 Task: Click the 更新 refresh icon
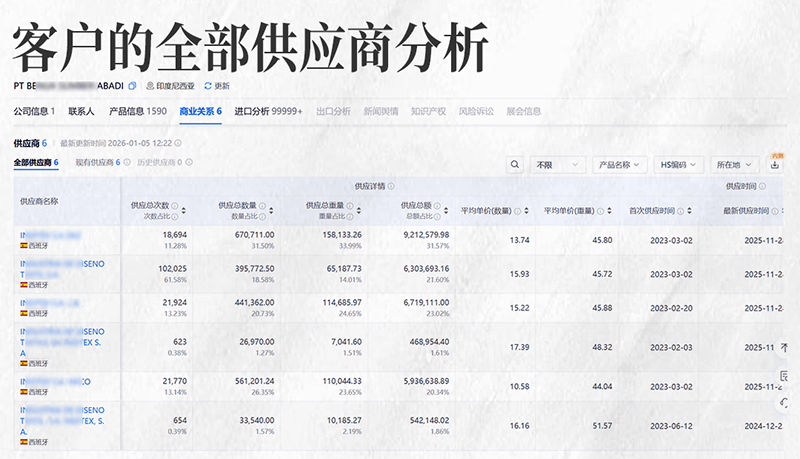point(208,86)
